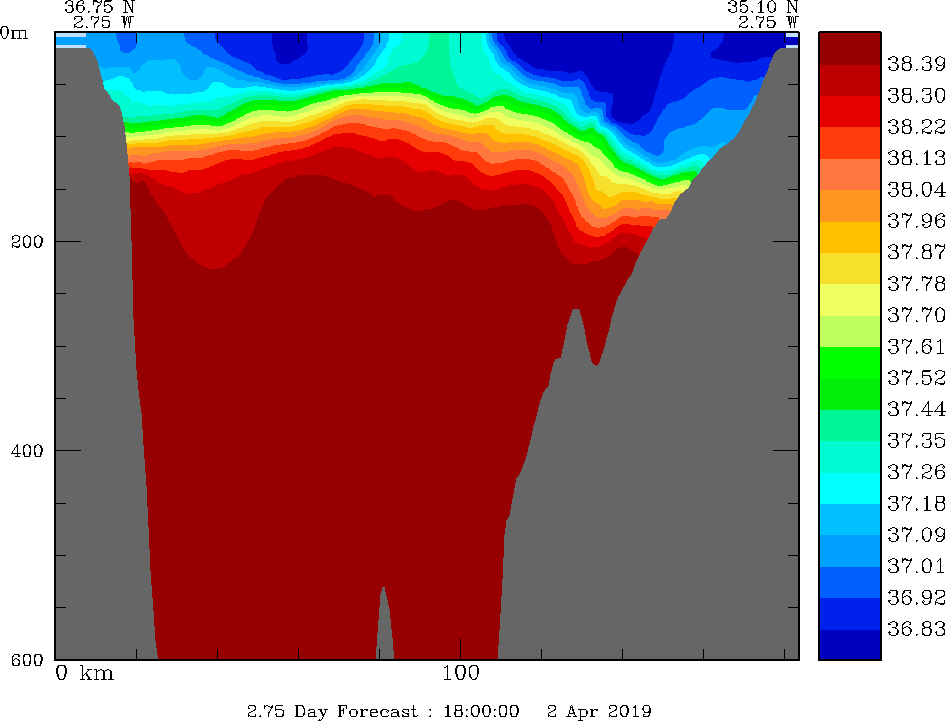The width and height of the screenshot is (946, 721).
Task: Click the 37.70 scale value
Action: (x=916, y=315)
